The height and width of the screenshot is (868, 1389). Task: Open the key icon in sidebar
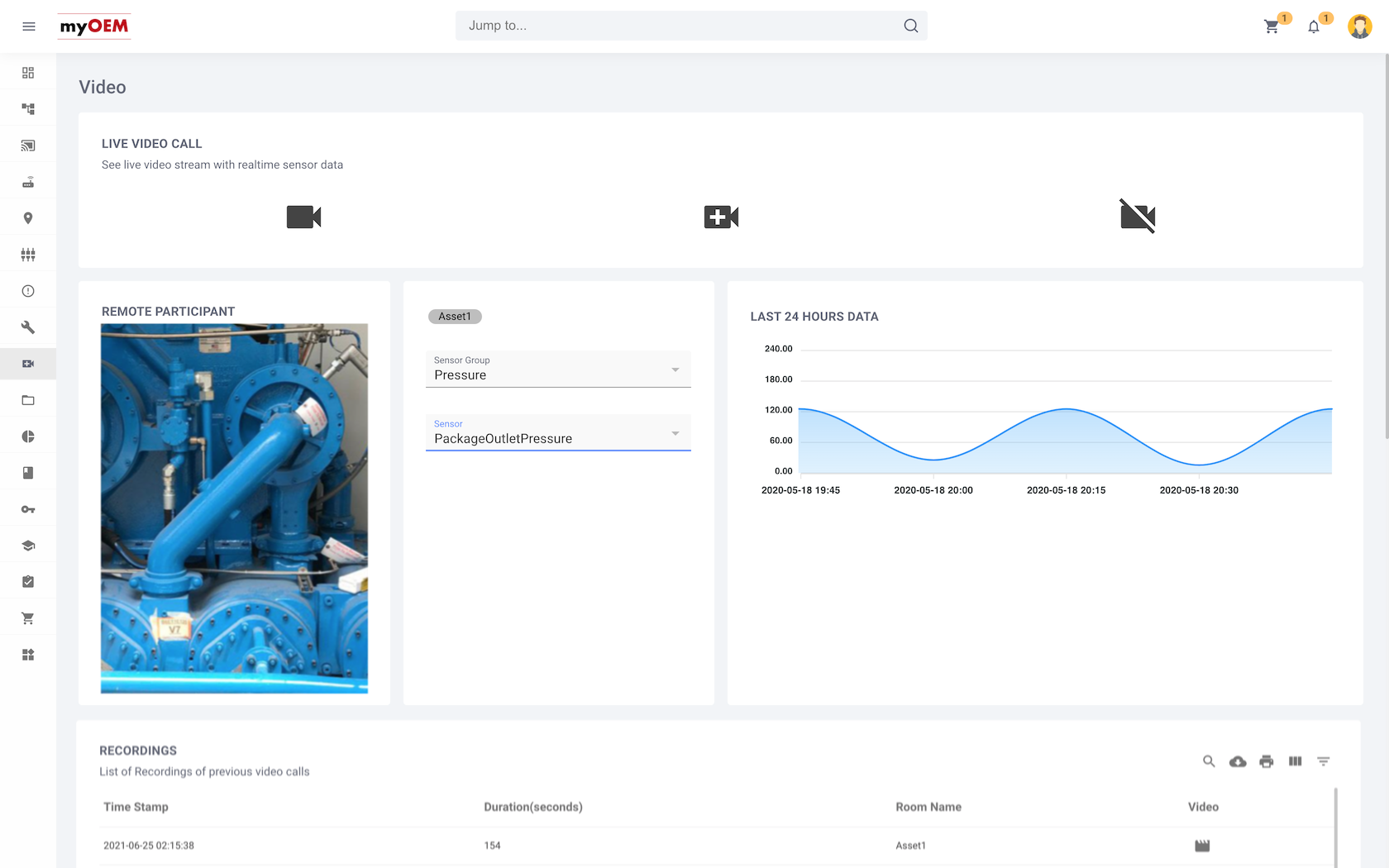point(28,509)
